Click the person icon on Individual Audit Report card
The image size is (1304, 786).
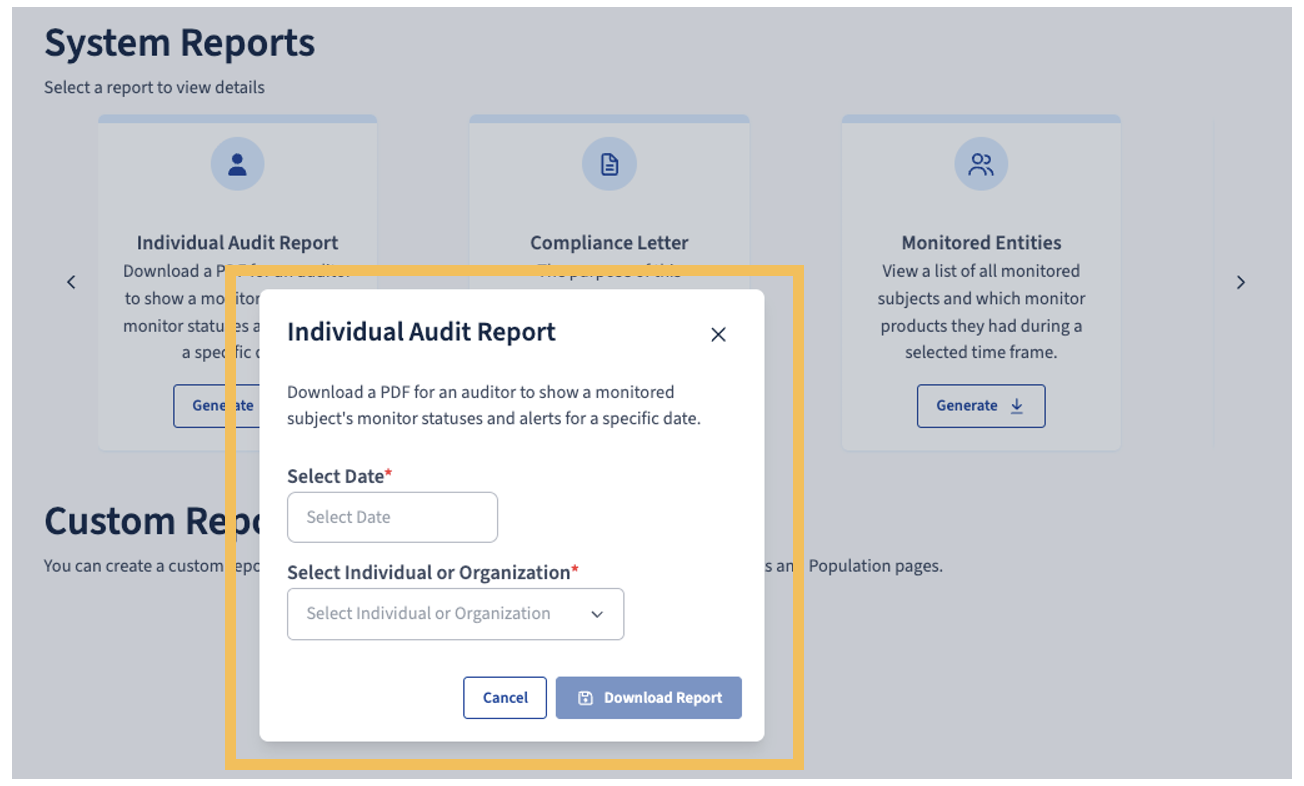237,164
